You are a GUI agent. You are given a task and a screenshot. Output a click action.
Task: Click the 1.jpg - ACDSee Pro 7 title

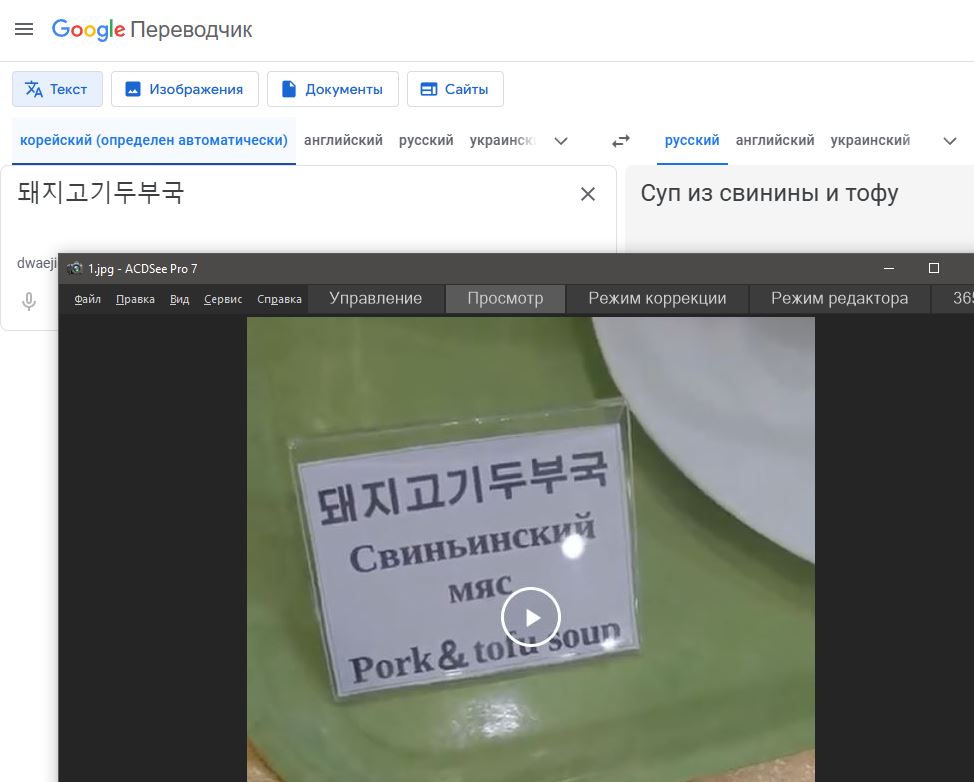pyautogui.click(x=143, y=268)
